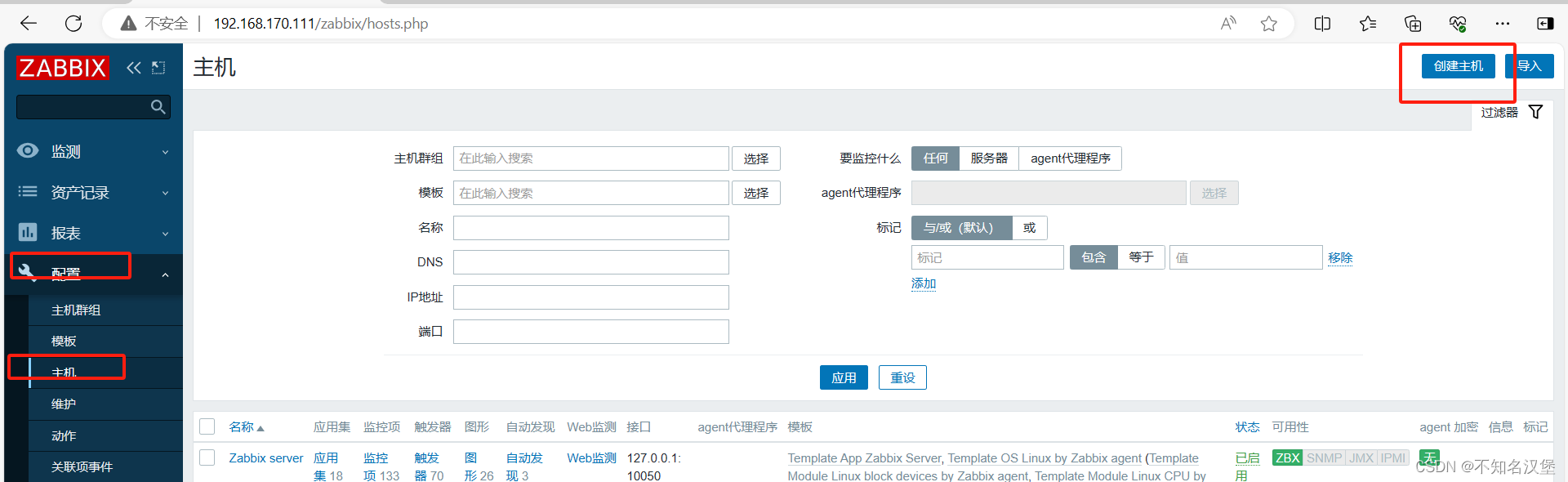Screen dimensions: 1568x482
Task: Click the chart icon for 报表
Action: click(x=28, y=232)
